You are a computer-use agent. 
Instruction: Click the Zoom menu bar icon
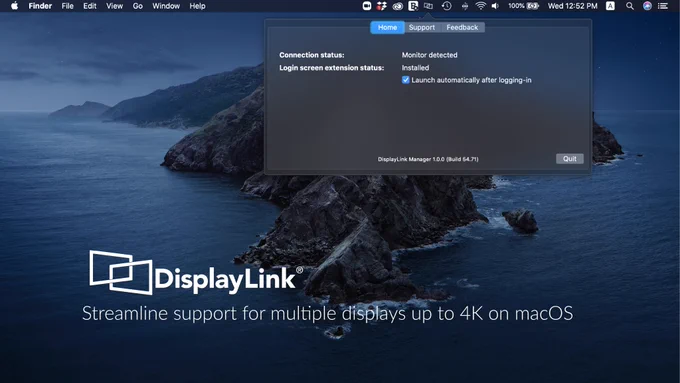point(367,6)
